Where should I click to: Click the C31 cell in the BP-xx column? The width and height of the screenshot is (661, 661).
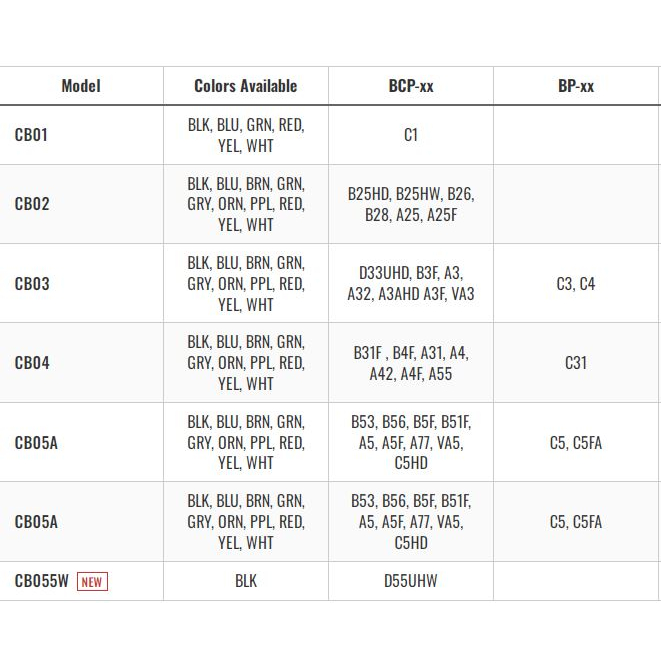(576, 363)
